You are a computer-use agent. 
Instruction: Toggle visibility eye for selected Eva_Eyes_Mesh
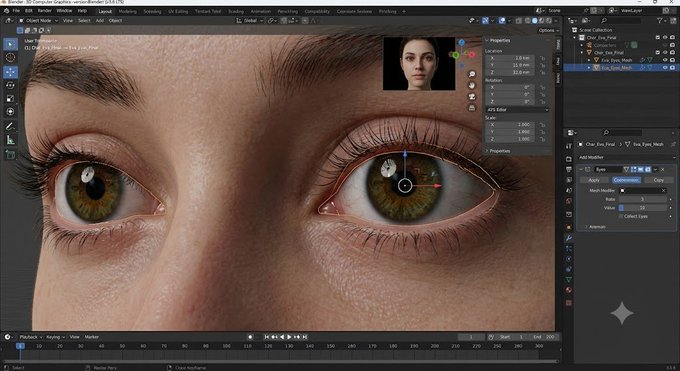(x=665, y=68)
